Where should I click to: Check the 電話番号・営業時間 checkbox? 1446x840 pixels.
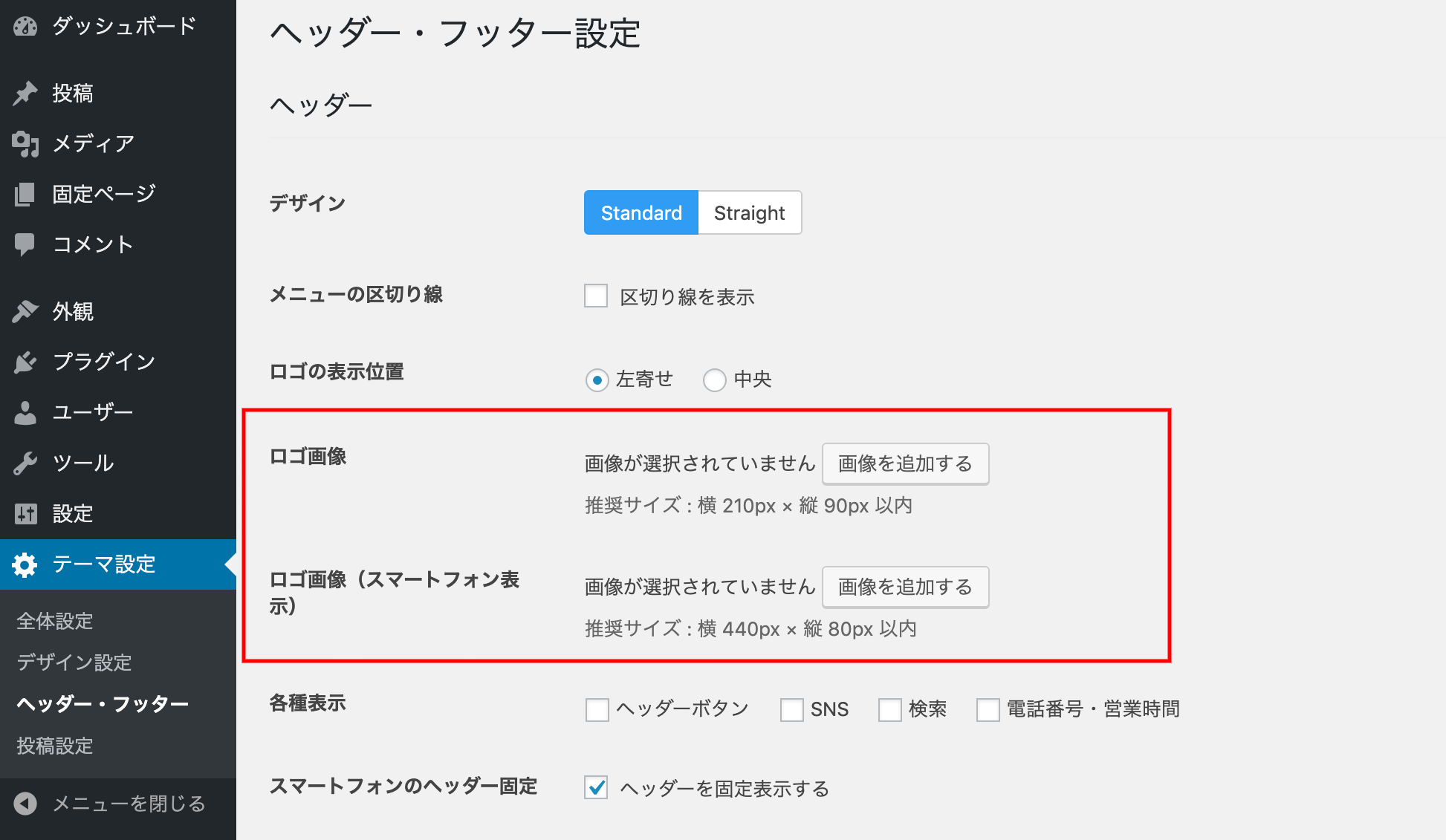pyautogui.click(x=988, y=709)
